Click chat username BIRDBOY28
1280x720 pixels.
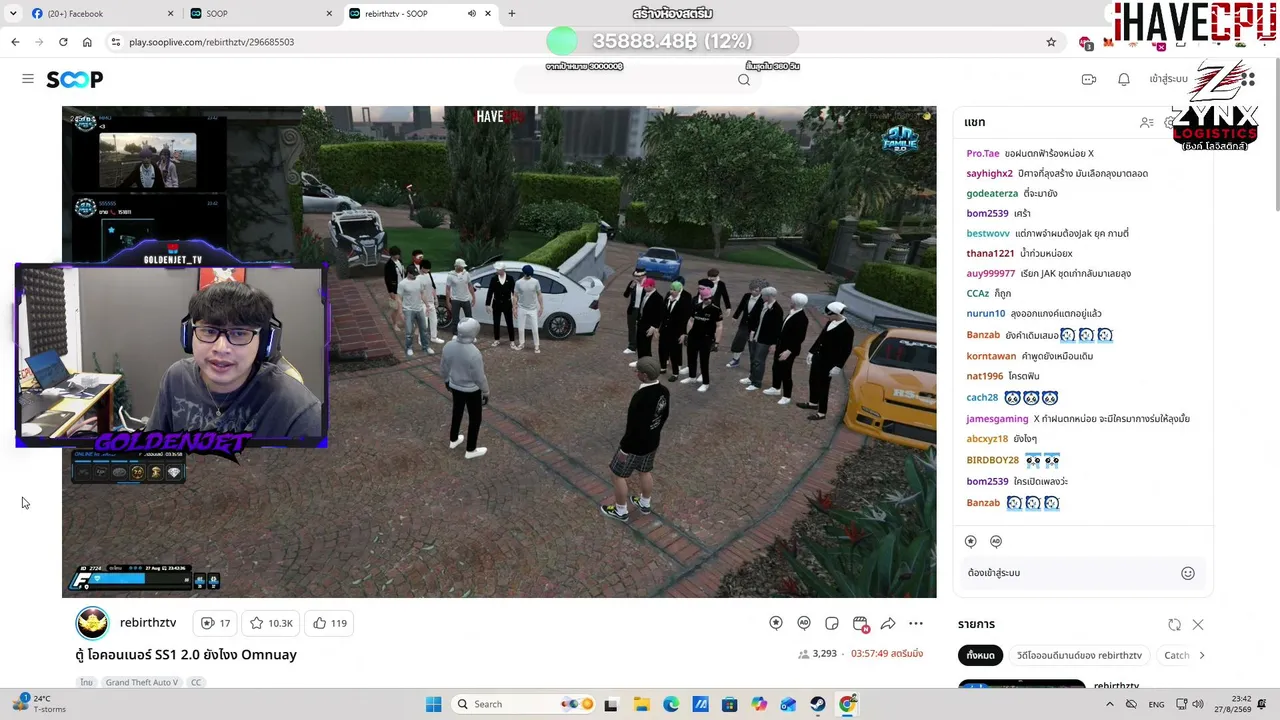click(x=992, y=460)
